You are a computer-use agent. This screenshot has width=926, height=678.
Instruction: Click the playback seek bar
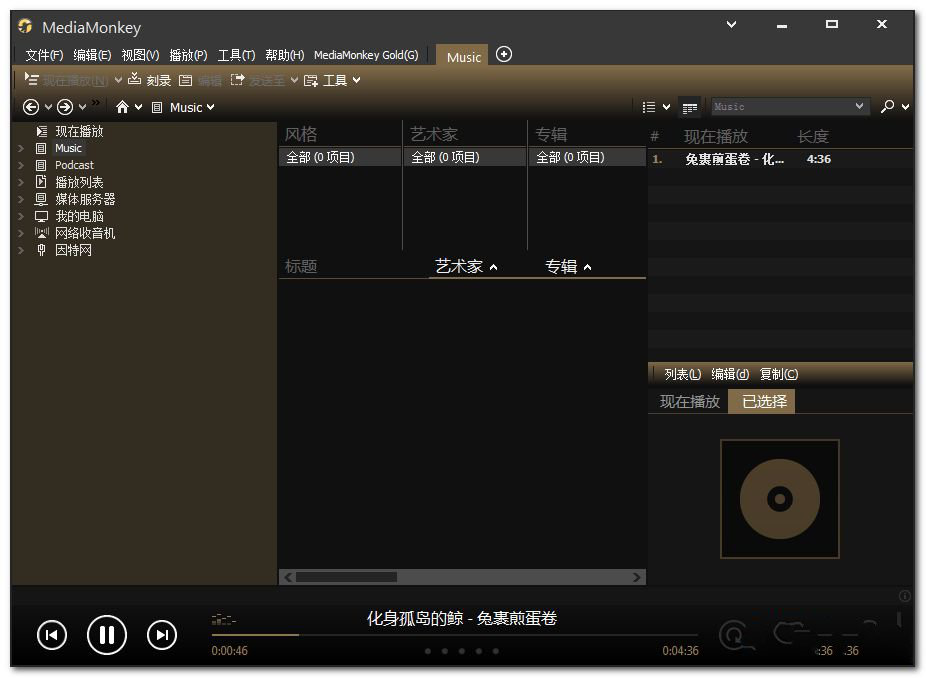tap(455, 635)
